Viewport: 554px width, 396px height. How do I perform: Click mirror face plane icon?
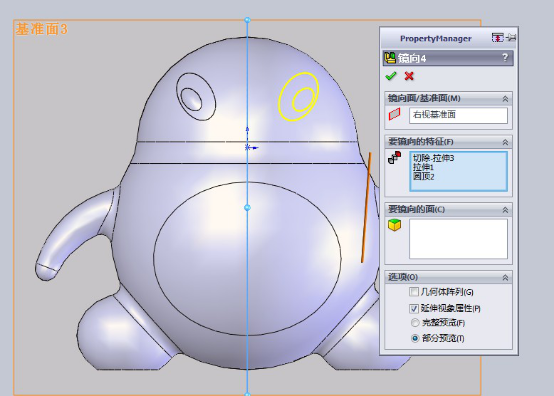(x=394, y=114)
